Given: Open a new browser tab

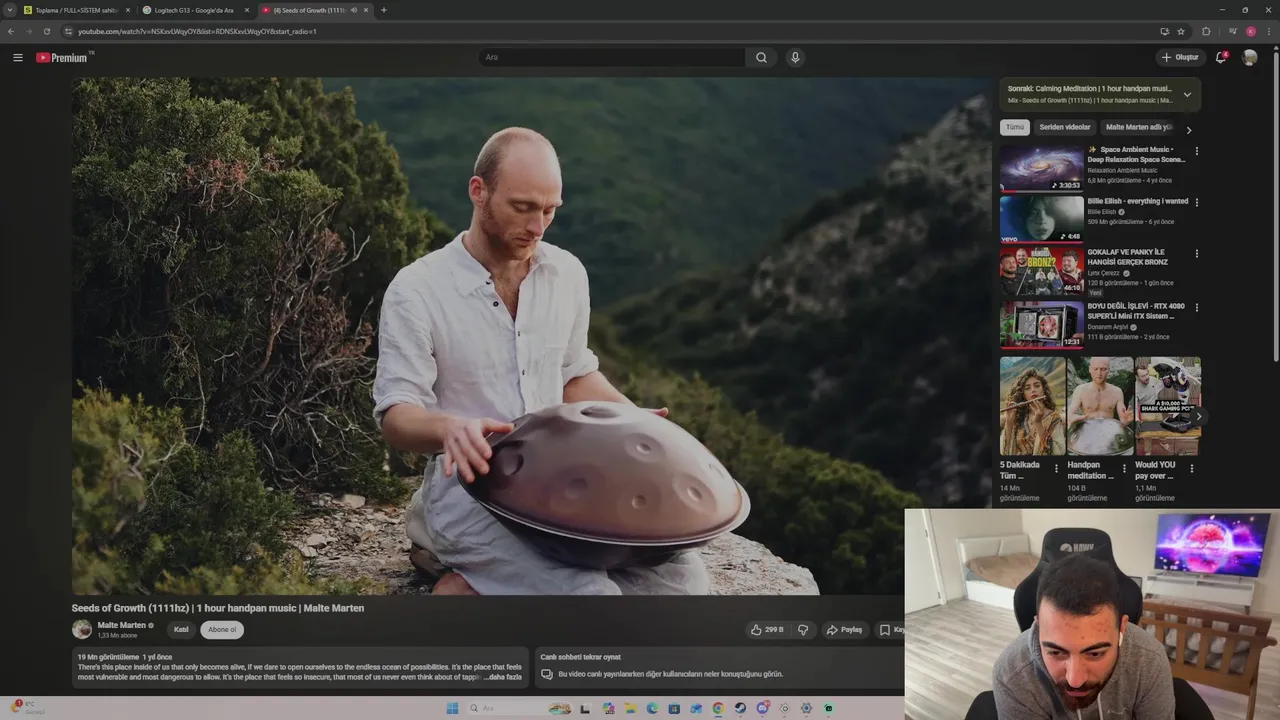Looking at the screenshot, I should (x=384, y=10).
